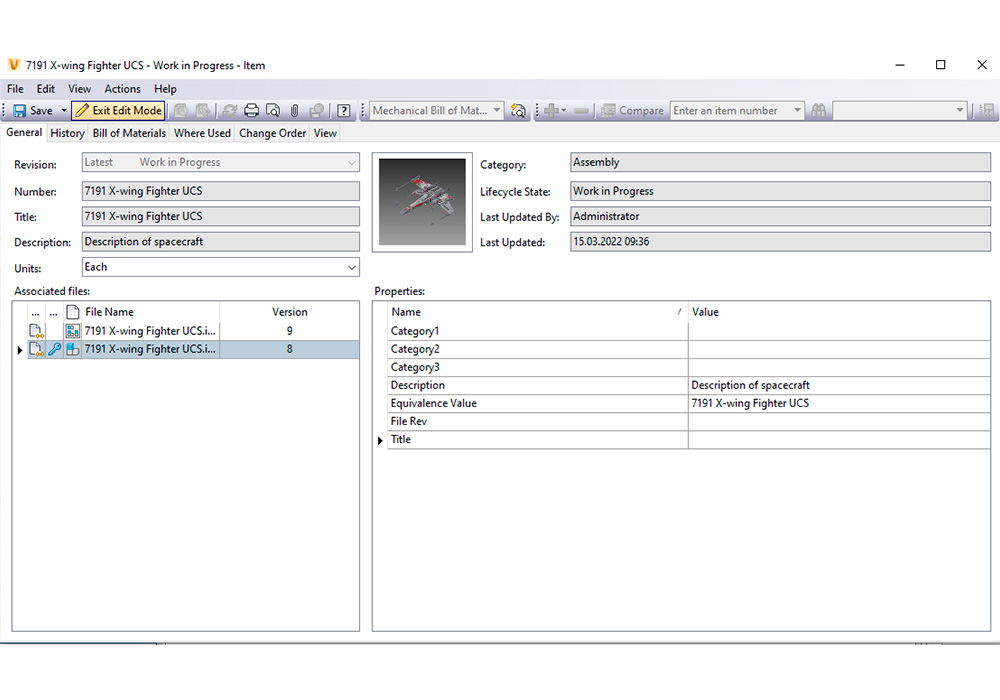Select Category1 property row
The width and height of the screenshot is (1000, 700).
pyautogui.click(x=689, y=332)
